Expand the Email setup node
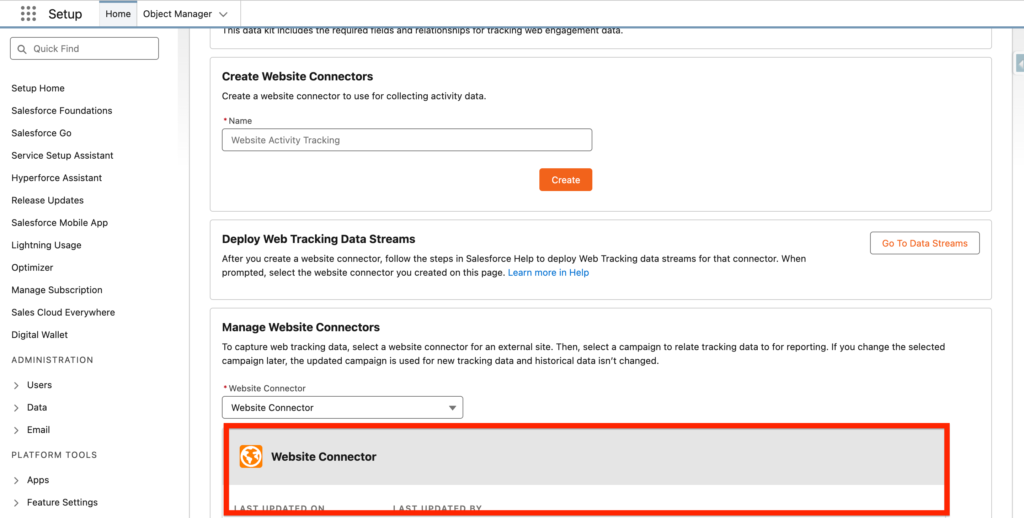Screen dimensions: 1024x518 (x=17, y=430)
